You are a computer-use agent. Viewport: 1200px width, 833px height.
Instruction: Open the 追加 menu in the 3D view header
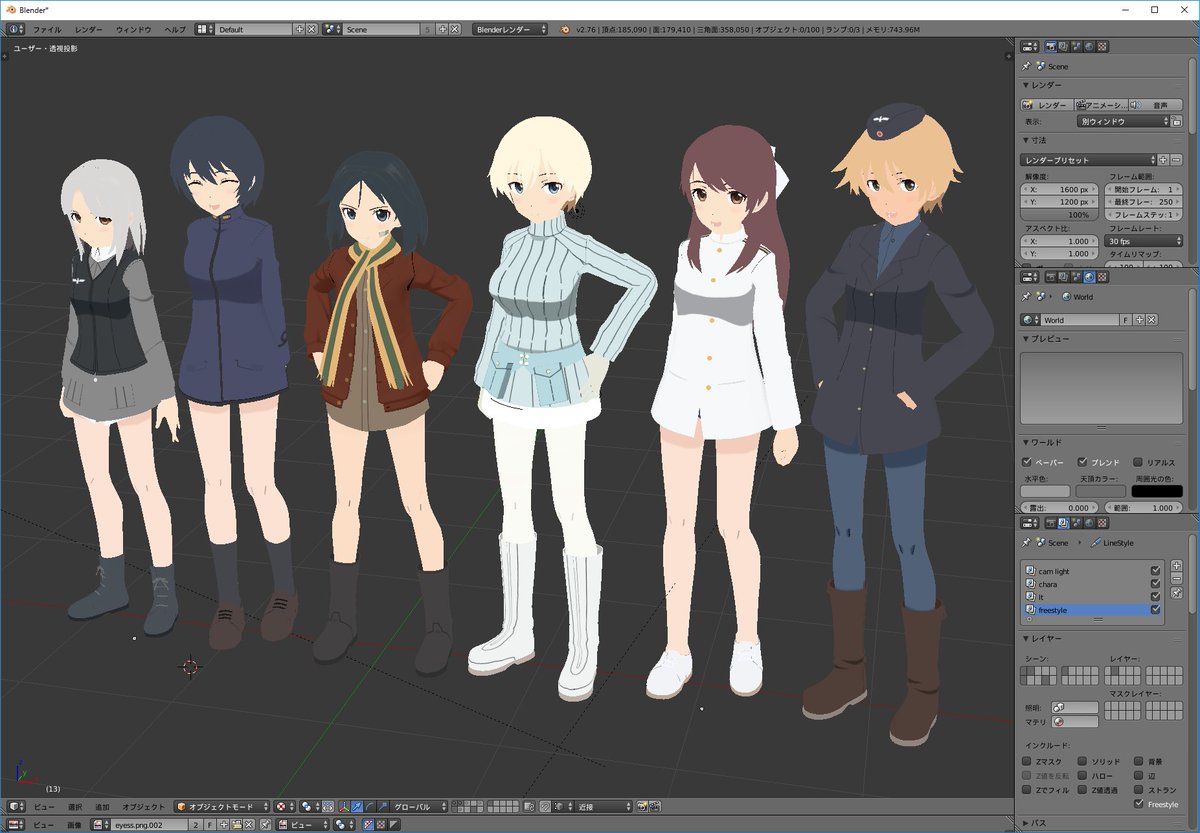point(102,806)
